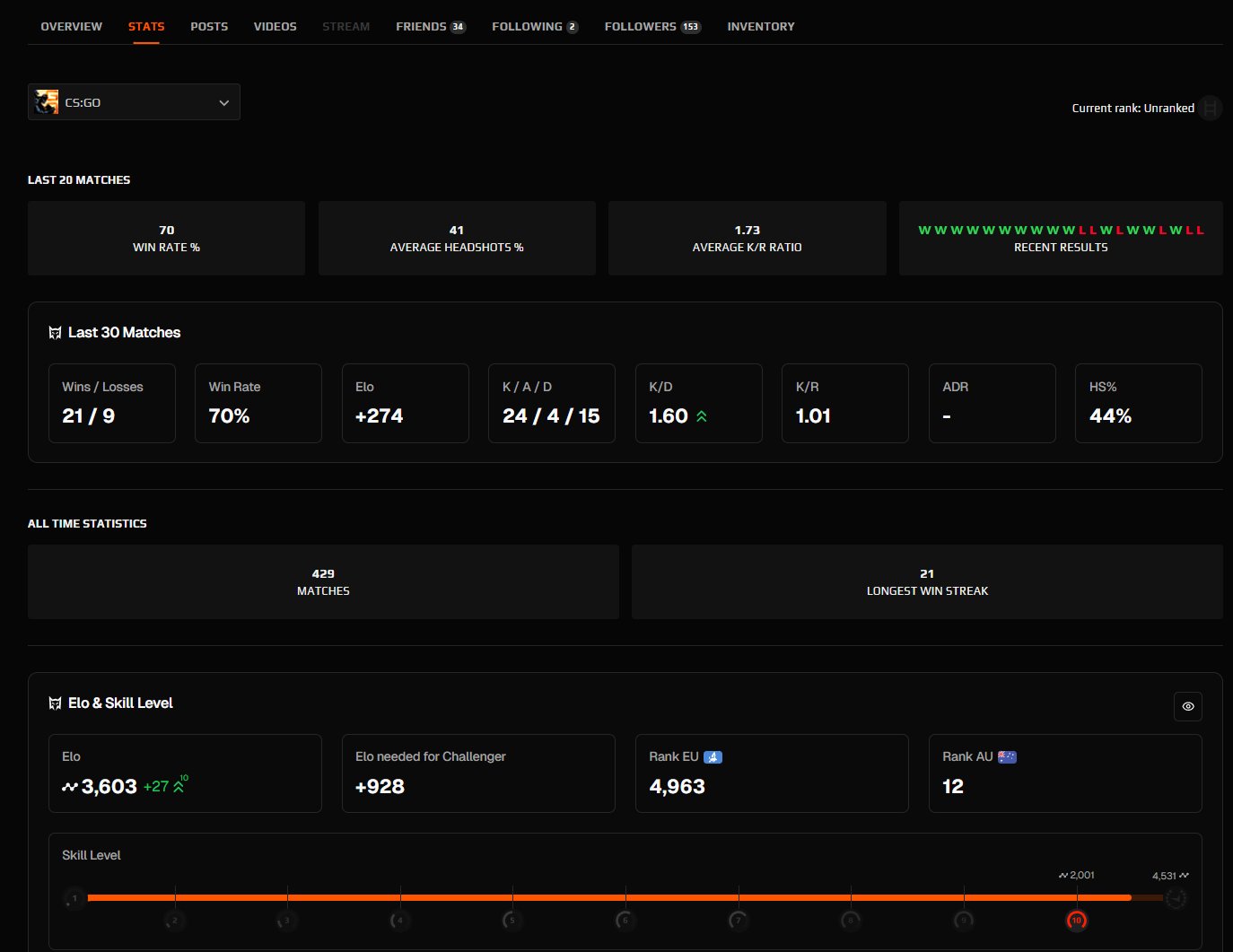Click the ladder rank icon beside Current rank
The image size is (1233, 952).
(1210, 108)
